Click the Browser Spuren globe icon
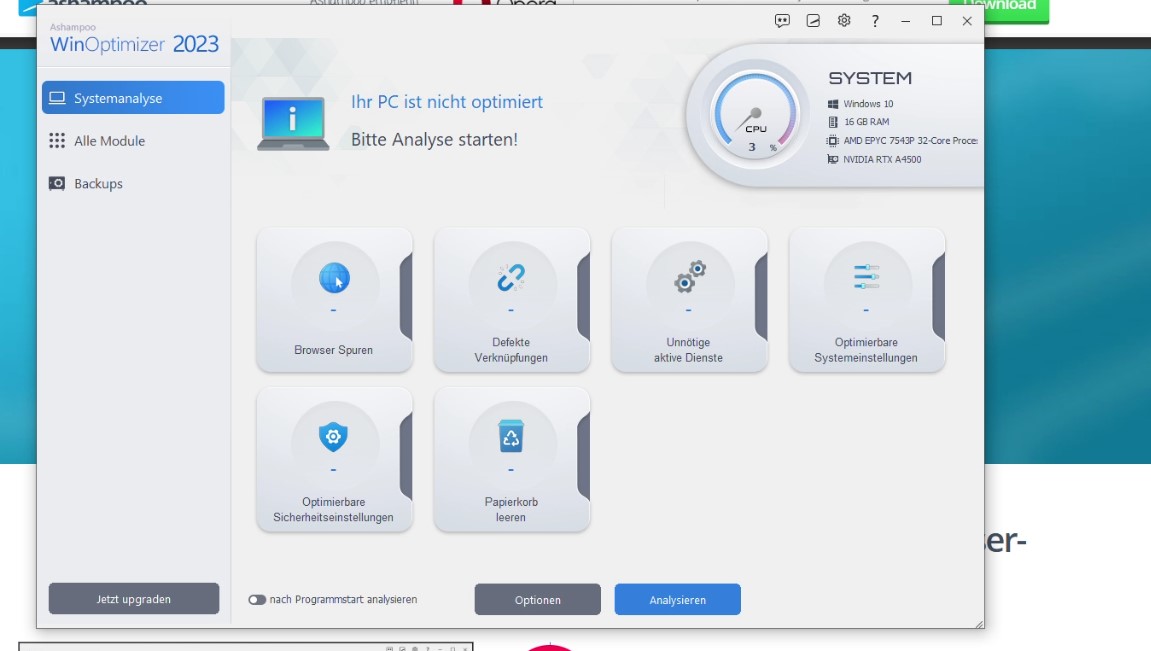 pyautogui.click(x=334, y=278)
